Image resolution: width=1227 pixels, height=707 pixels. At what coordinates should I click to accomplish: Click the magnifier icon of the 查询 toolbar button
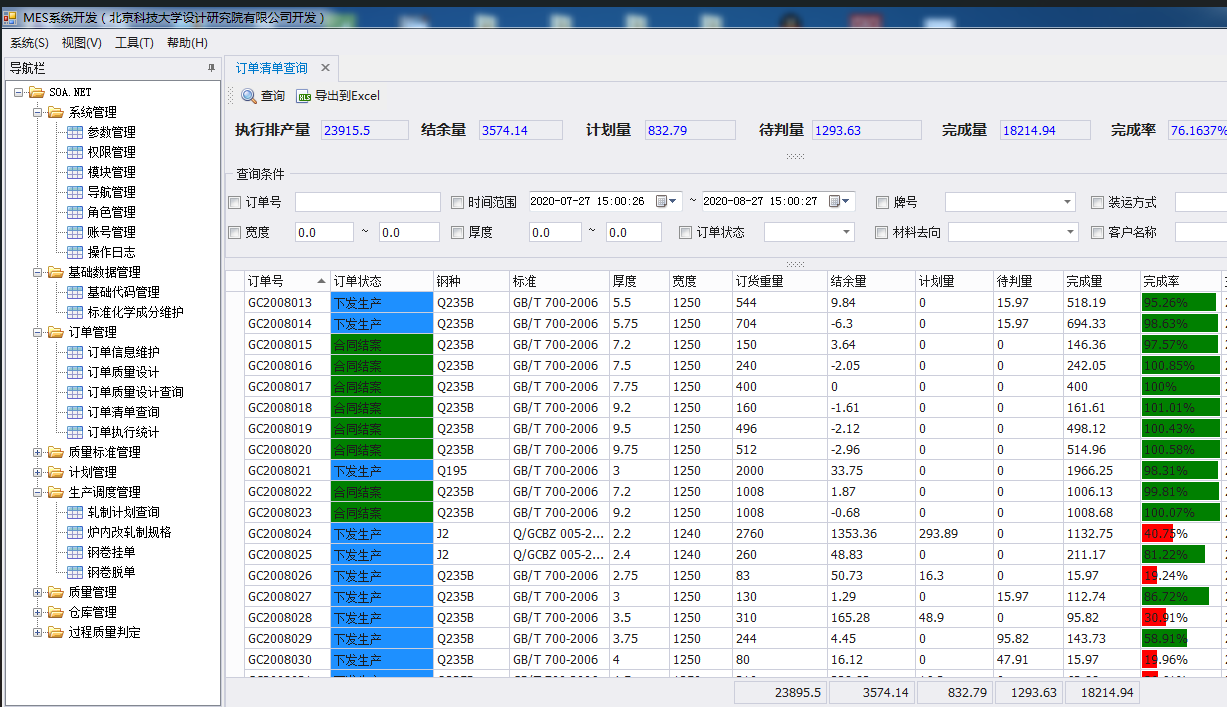pos(250,96)
